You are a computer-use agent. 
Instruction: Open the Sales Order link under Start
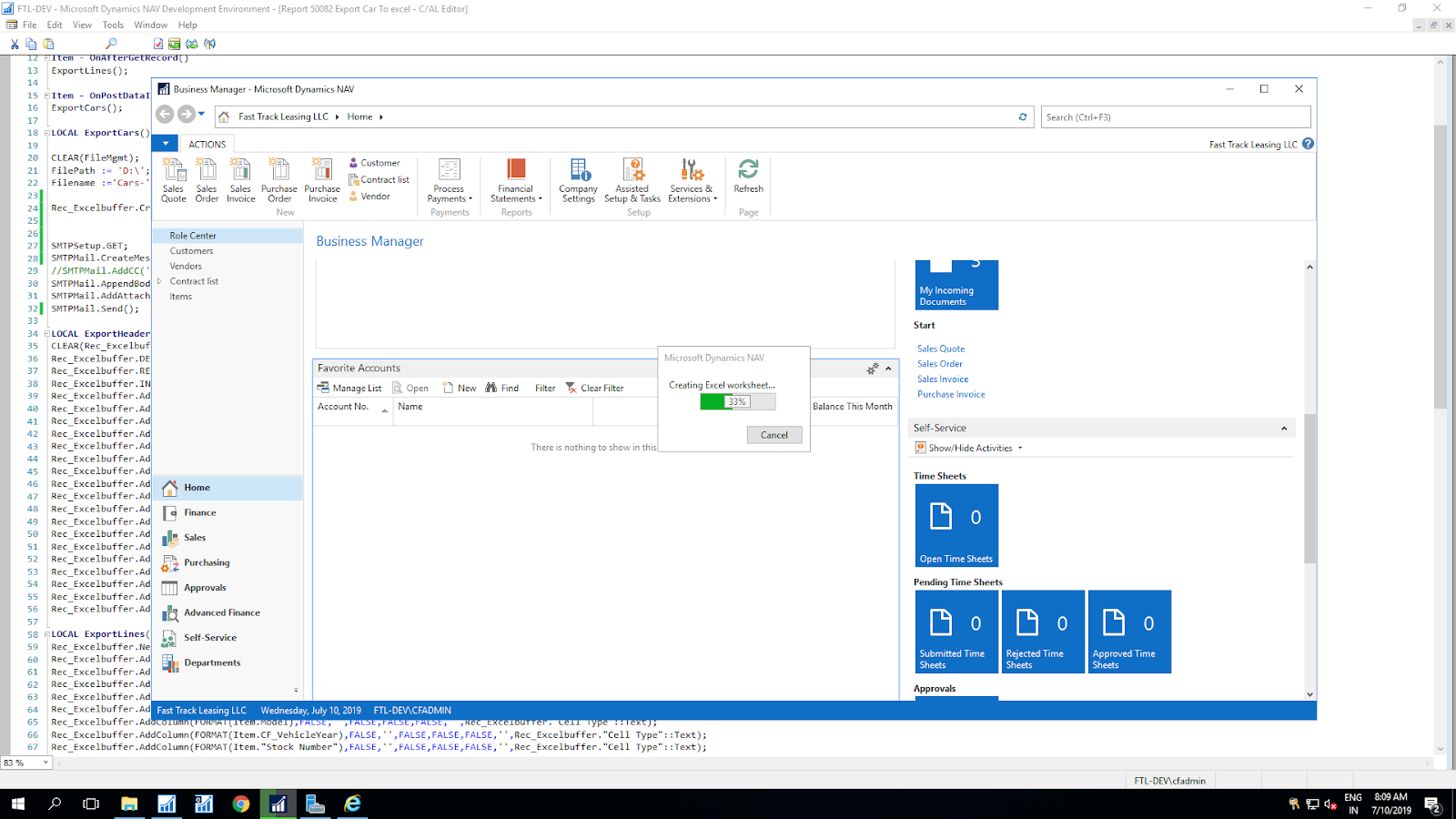tap(940, 364)
